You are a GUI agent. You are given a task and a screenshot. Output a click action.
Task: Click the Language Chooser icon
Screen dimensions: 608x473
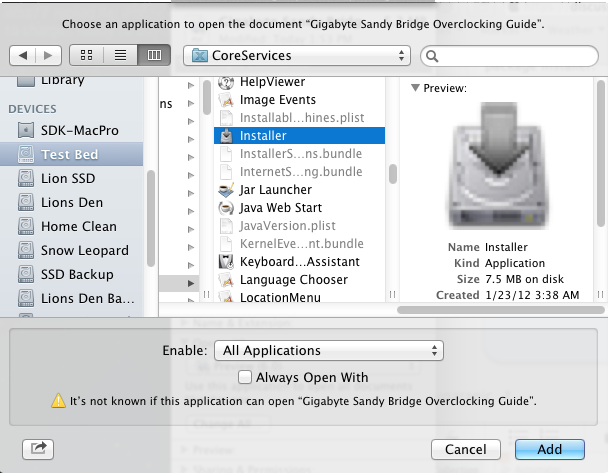pyautogui.click(x=226, y=280)
